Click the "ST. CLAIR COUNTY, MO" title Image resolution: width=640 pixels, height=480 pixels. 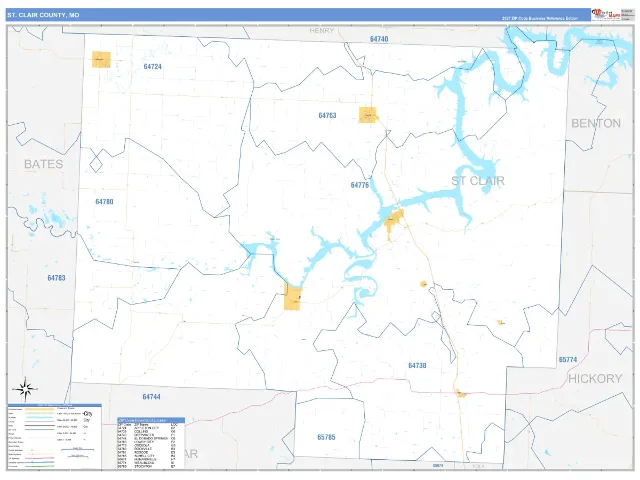point(43,15)
